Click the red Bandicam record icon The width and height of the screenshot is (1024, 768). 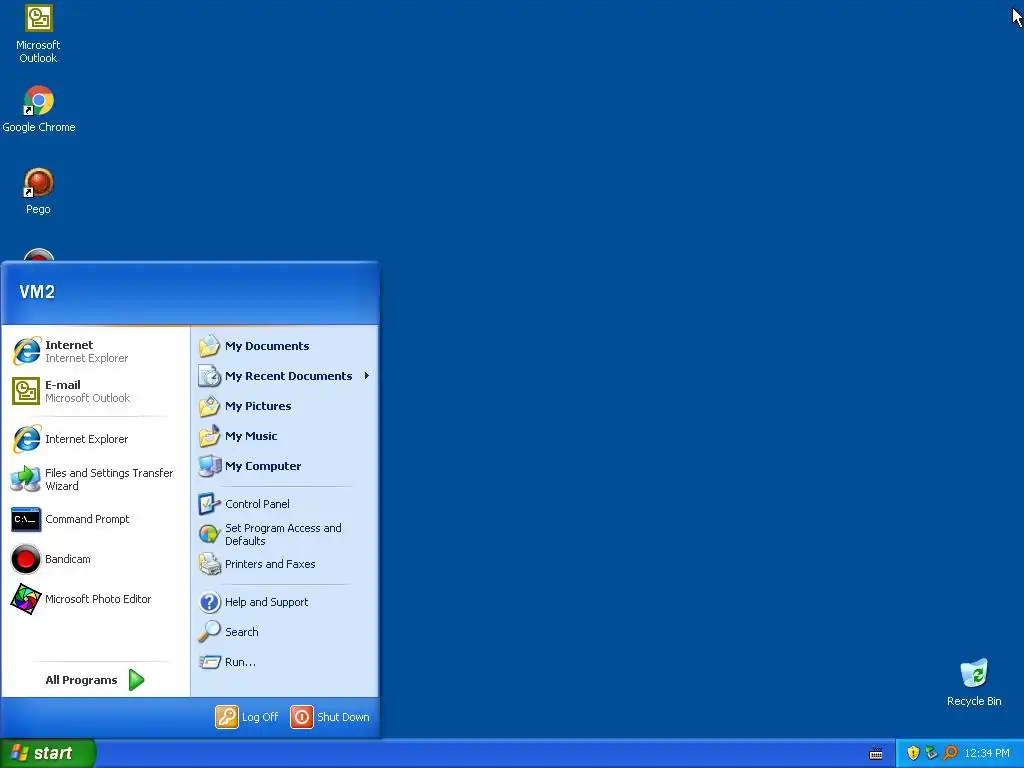[x=26, y=560]
